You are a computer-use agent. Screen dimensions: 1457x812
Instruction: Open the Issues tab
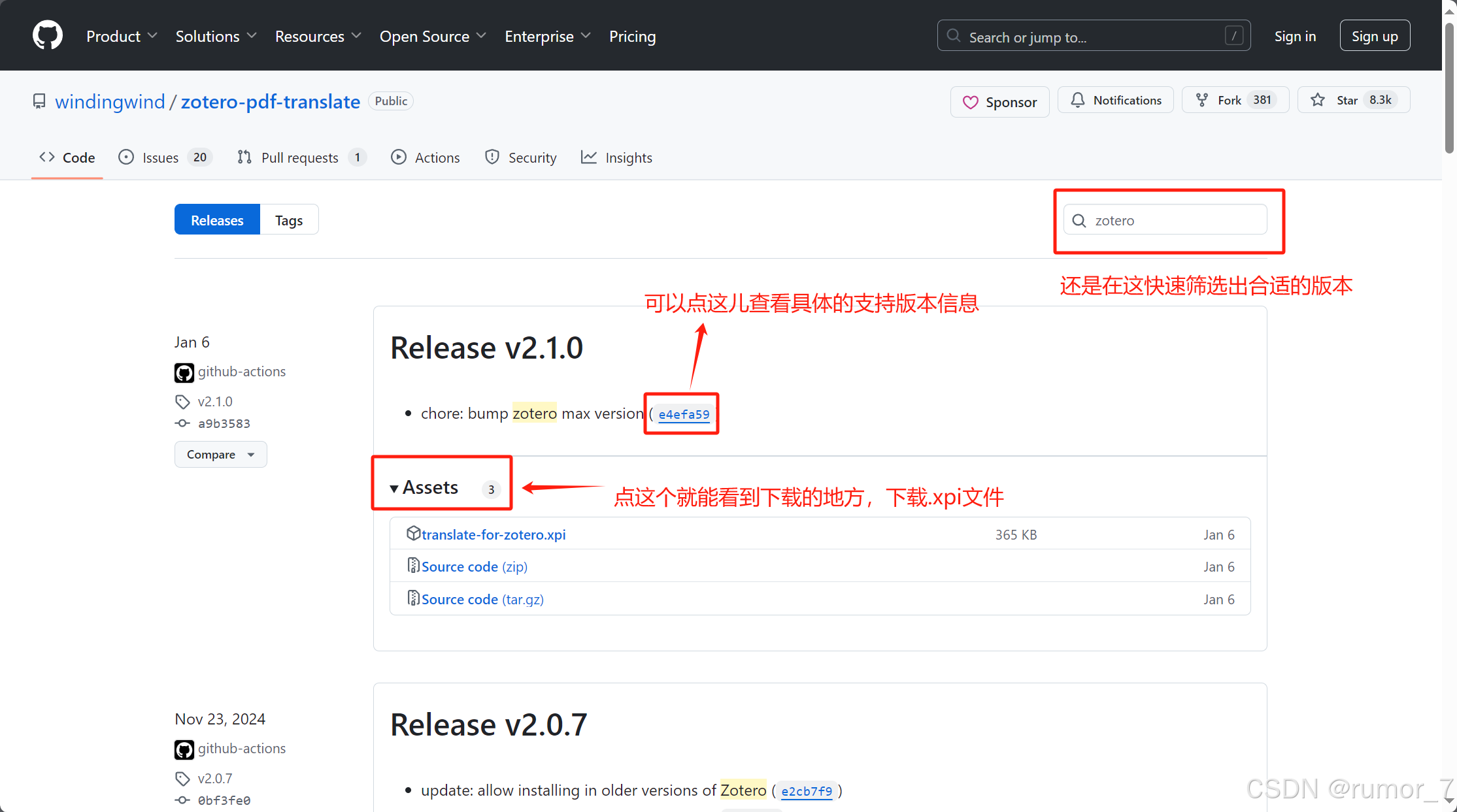click(160, 157)
